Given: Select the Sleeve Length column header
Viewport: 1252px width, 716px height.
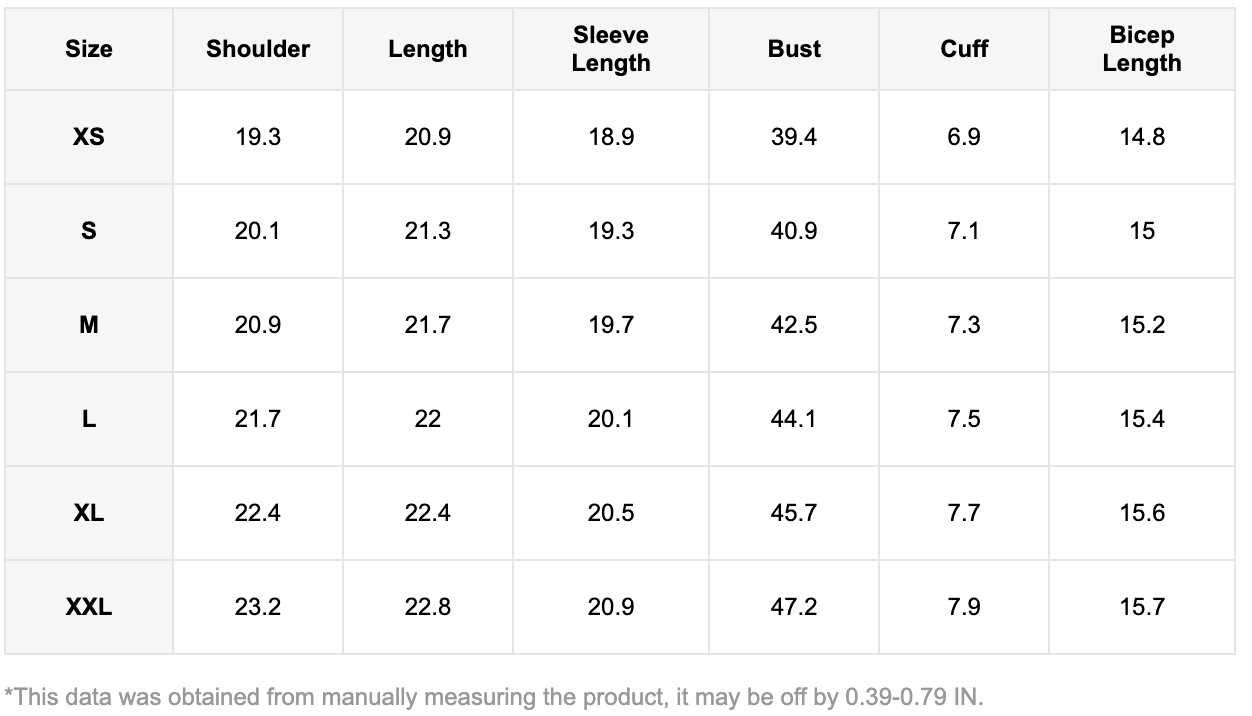Looking at the screenshot, I should [x=611, y=49].
